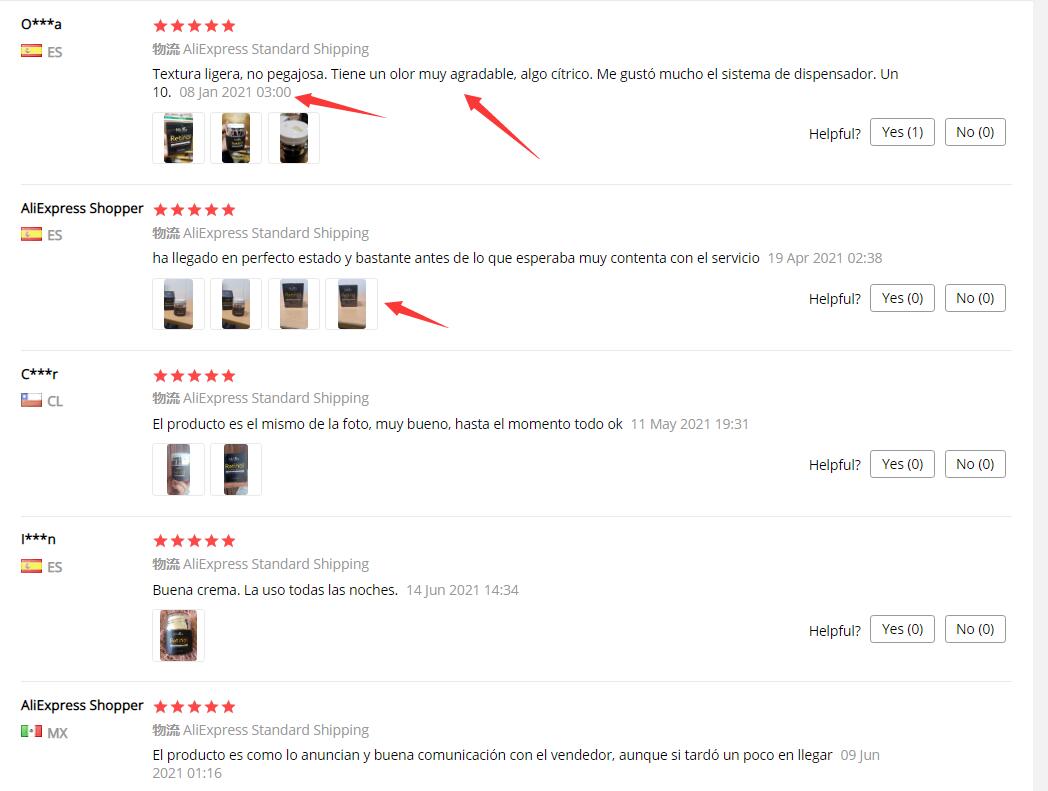Open first photo in C***r's review
Screen dimensions: 1048x791
[x=178, y=469]
